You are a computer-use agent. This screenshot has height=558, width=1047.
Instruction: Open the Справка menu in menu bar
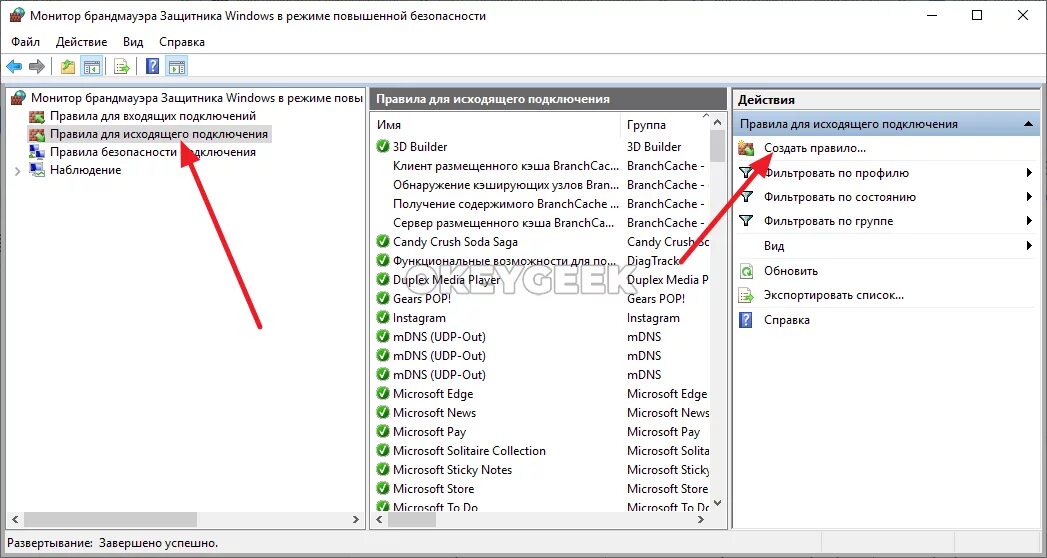(182, 41)
